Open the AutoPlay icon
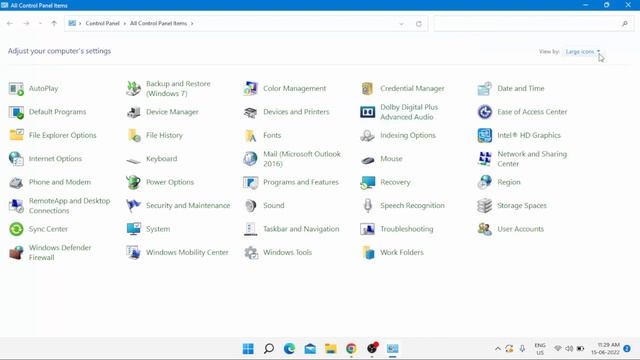 (16, 89)
